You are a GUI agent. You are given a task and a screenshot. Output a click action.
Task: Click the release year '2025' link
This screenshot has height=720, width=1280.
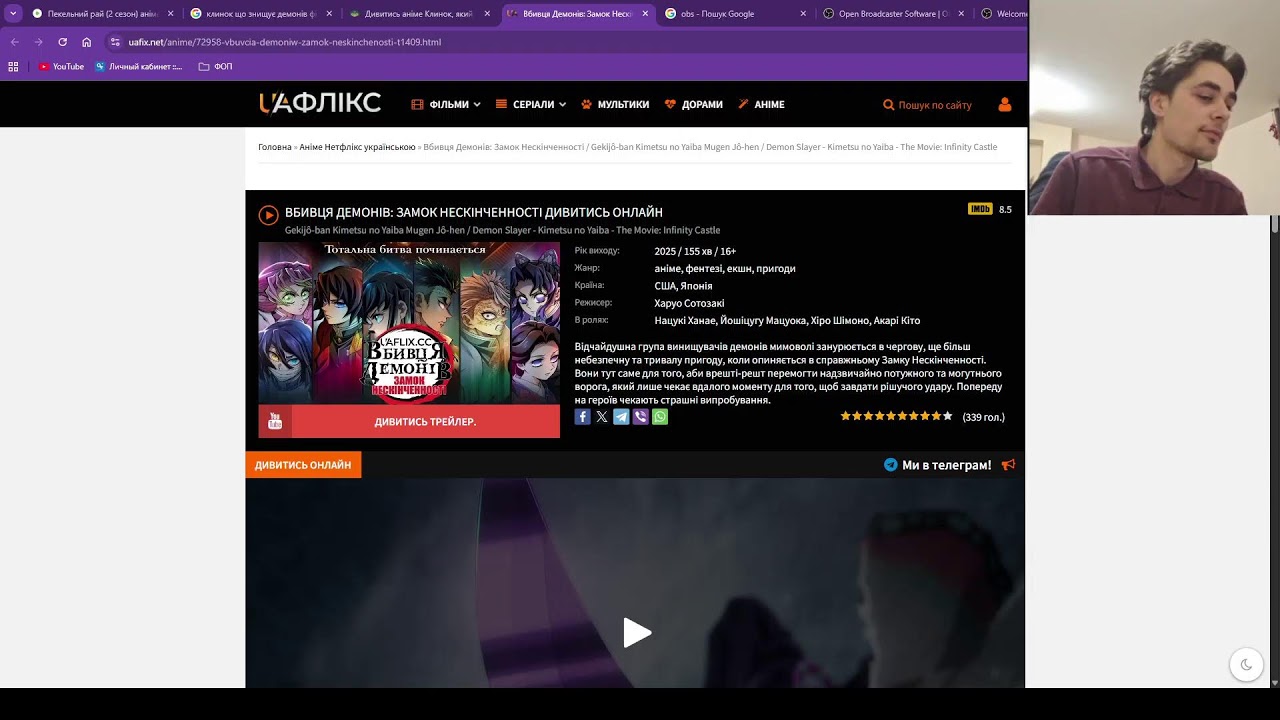(x=667, y=252)
